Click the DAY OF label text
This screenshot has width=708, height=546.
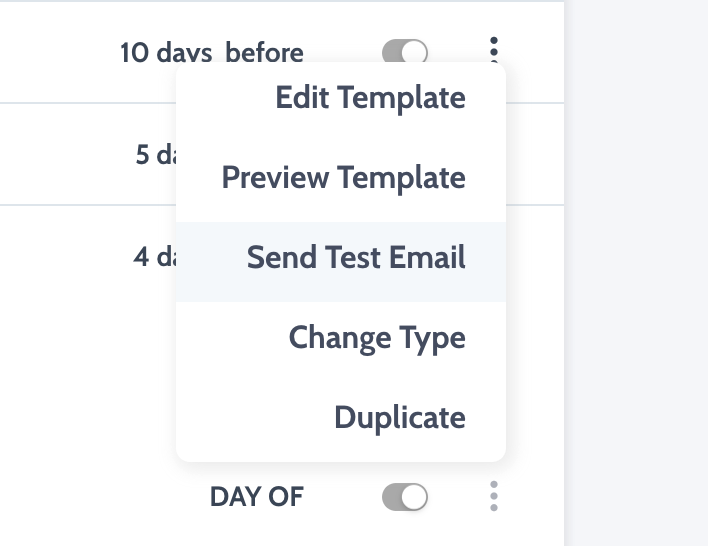click(x=256, y=497)
